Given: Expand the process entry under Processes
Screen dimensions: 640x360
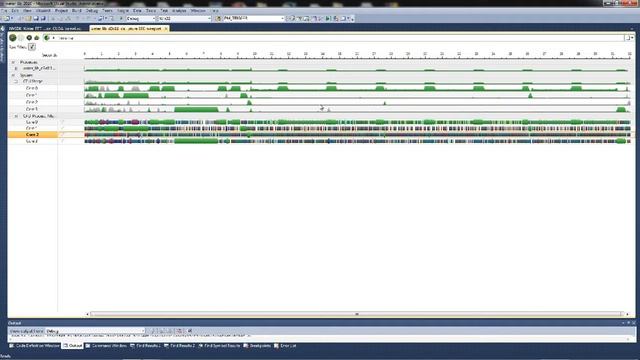Looking at the screenshot, I should point(16,69).
